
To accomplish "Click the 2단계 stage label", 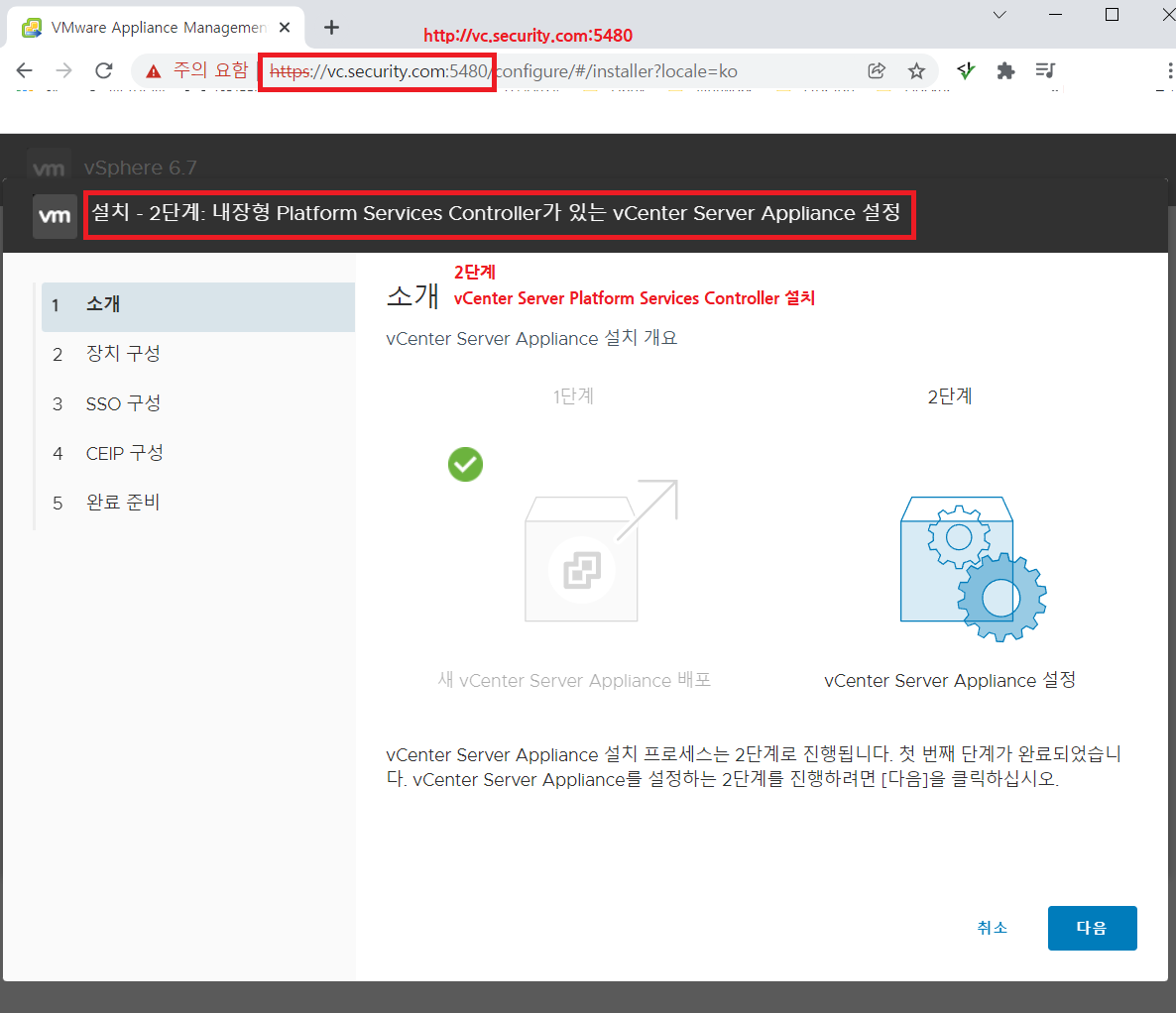I will click(950, 395).
